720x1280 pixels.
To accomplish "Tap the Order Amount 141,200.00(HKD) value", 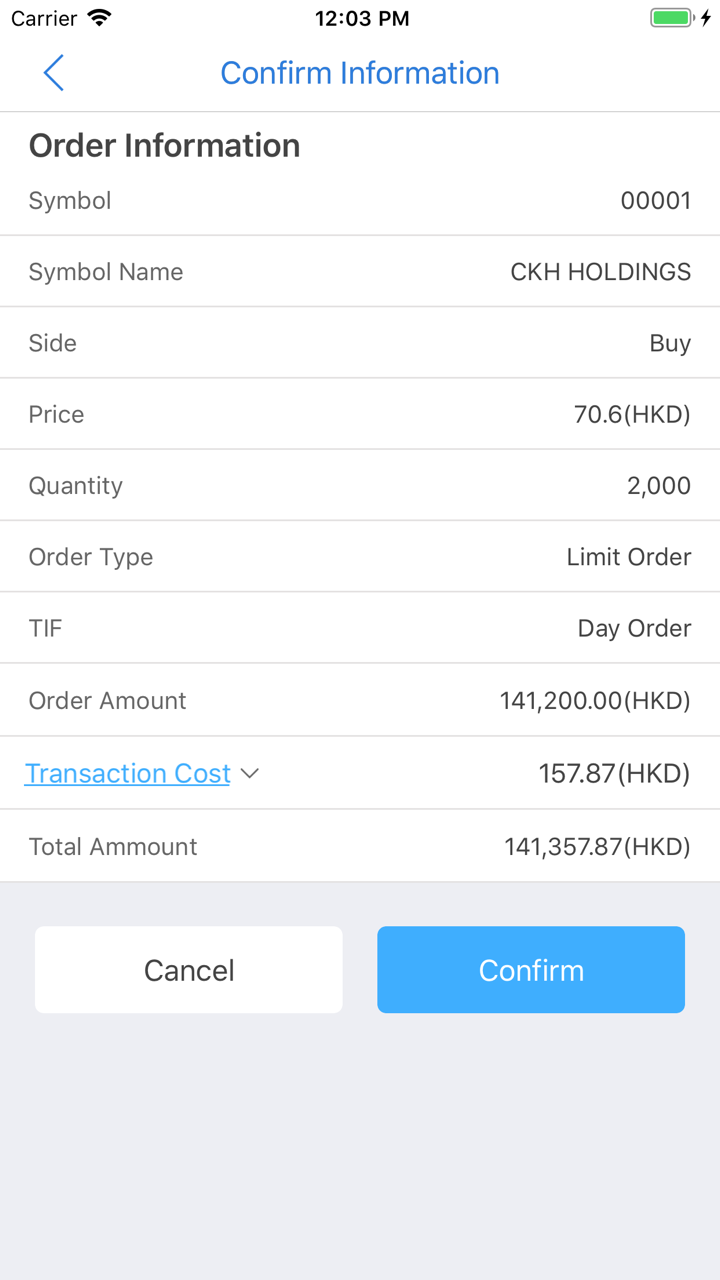I will [x=595, y=700].
